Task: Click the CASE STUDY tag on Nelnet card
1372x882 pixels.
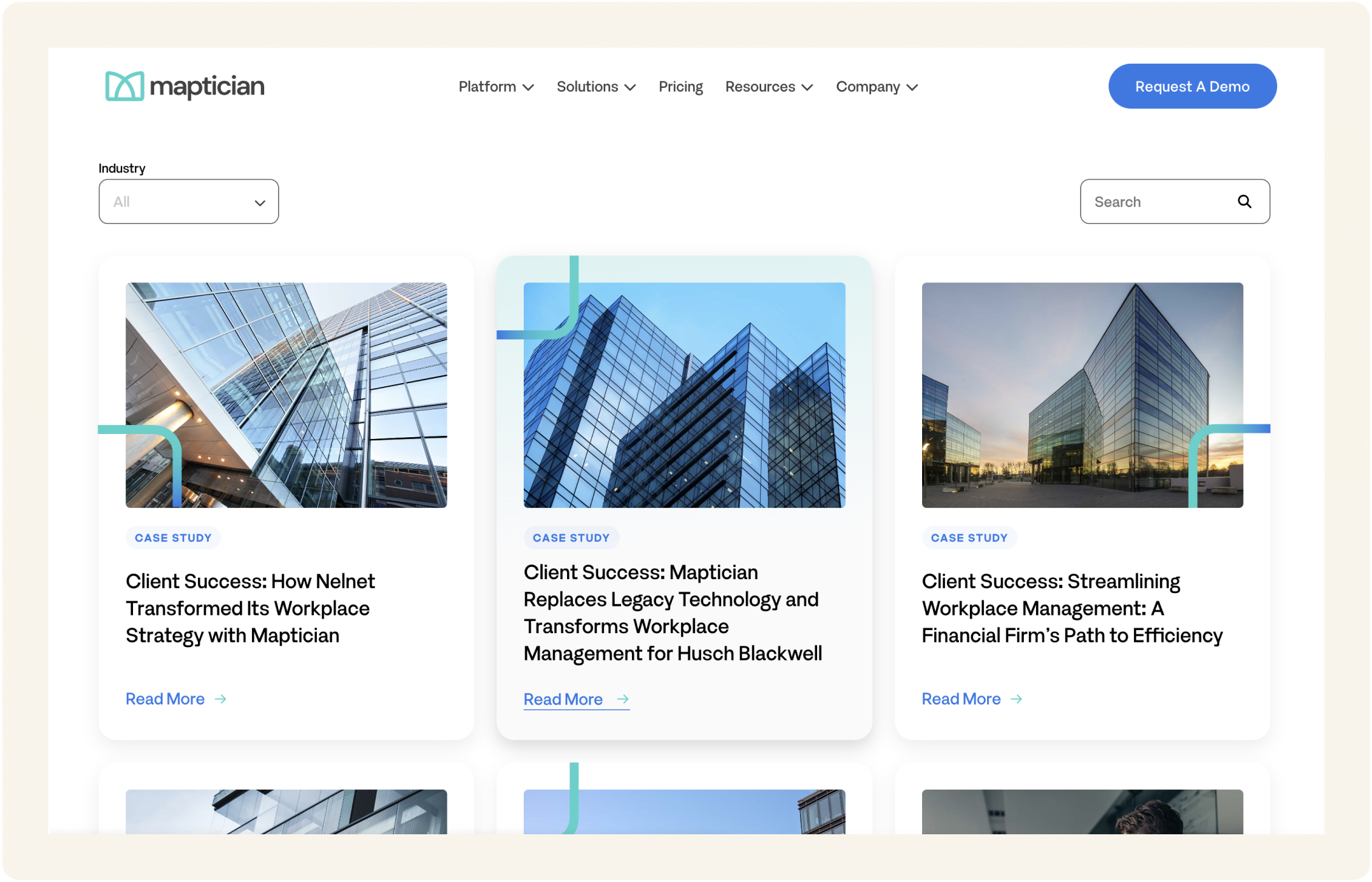Action: (173, 538)
